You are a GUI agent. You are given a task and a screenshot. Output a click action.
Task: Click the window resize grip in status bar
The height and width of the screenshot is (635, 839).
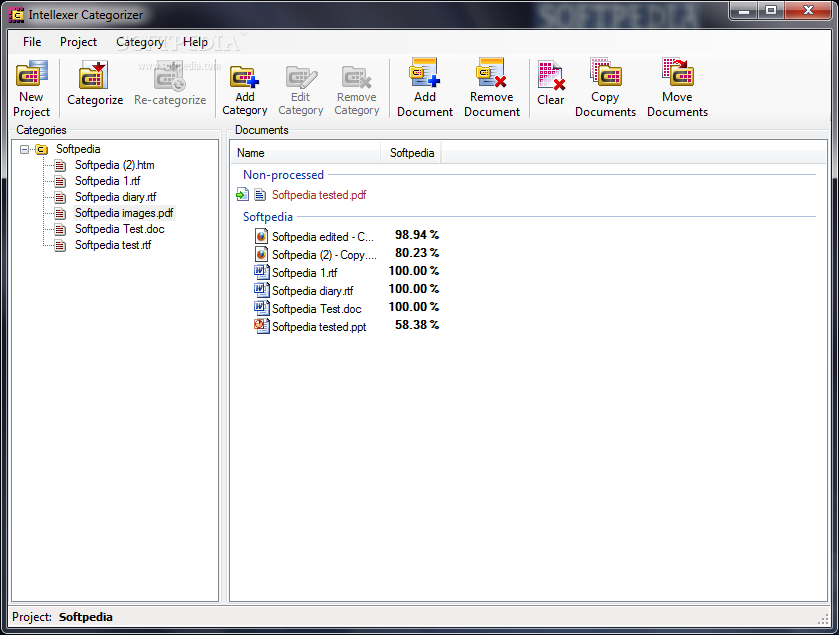click(823, 619)
